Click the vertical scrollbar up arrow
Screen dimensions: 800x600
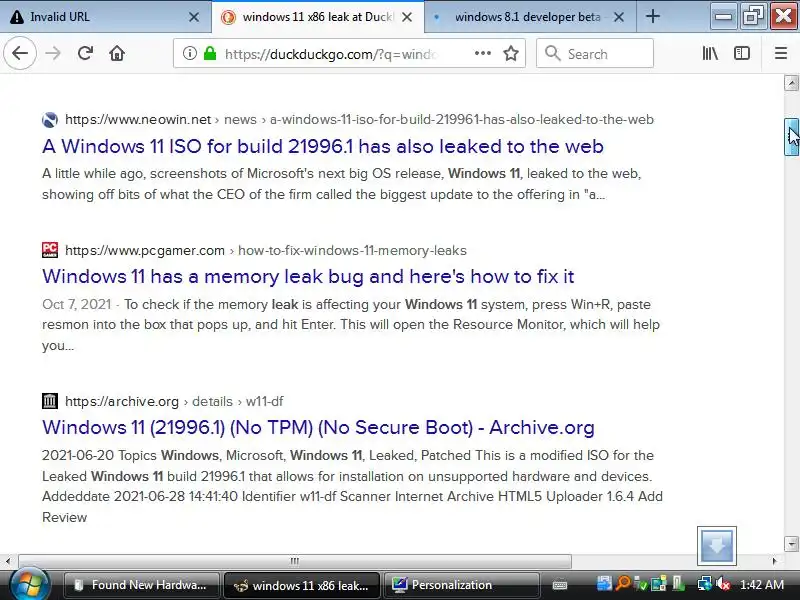click(x=791, y=83)
